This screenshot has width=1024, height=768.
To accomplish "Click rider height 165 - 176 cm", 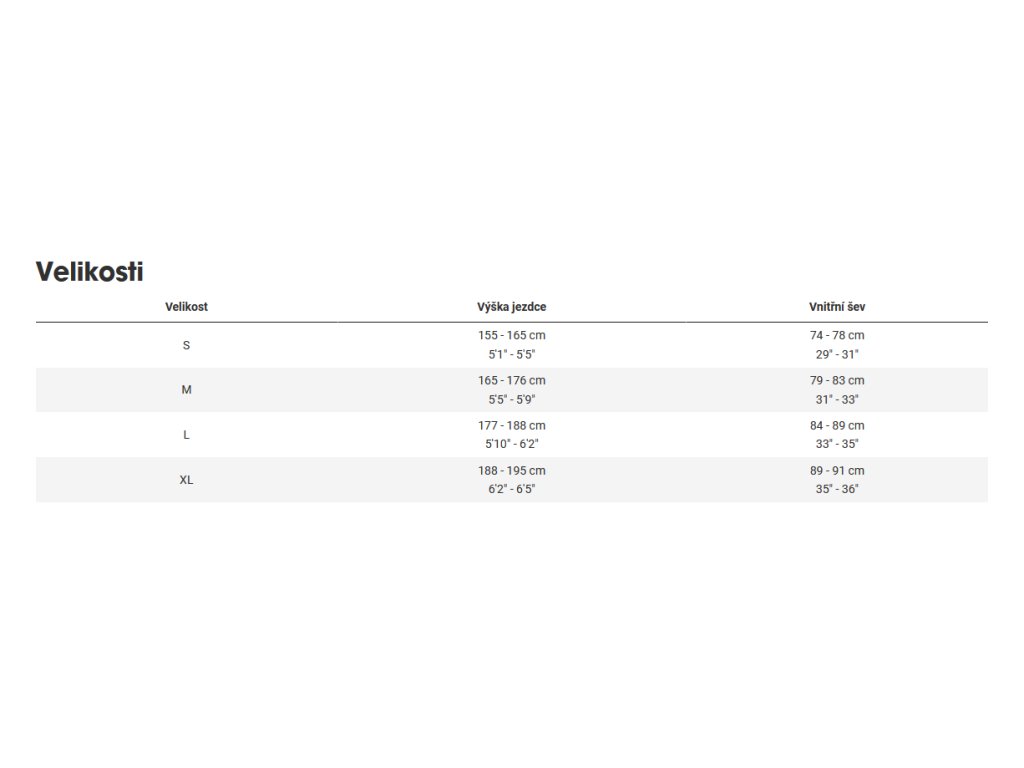I will (511, 381).
